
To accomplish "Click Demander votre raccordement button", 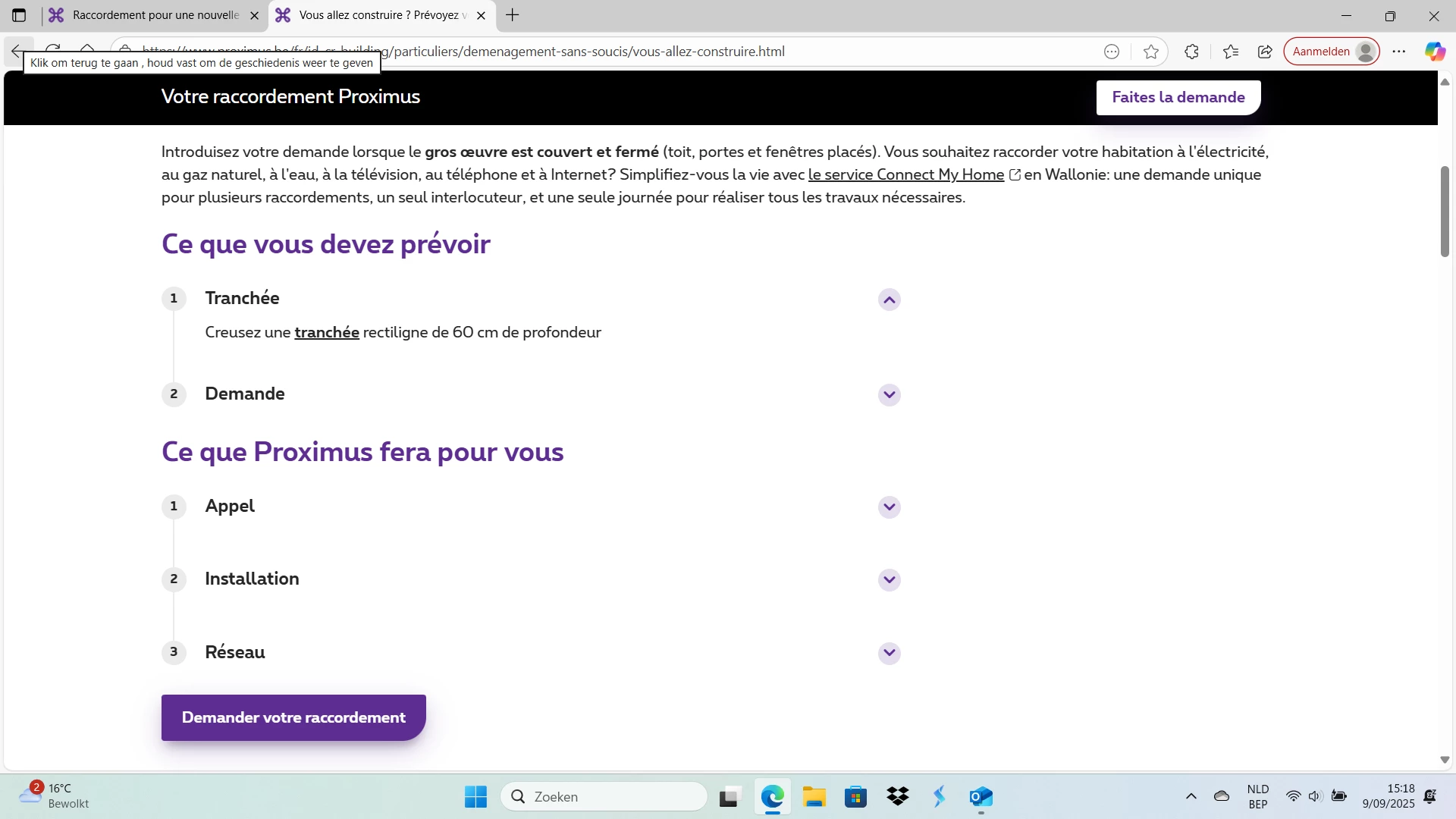I will tap(293, 717).
